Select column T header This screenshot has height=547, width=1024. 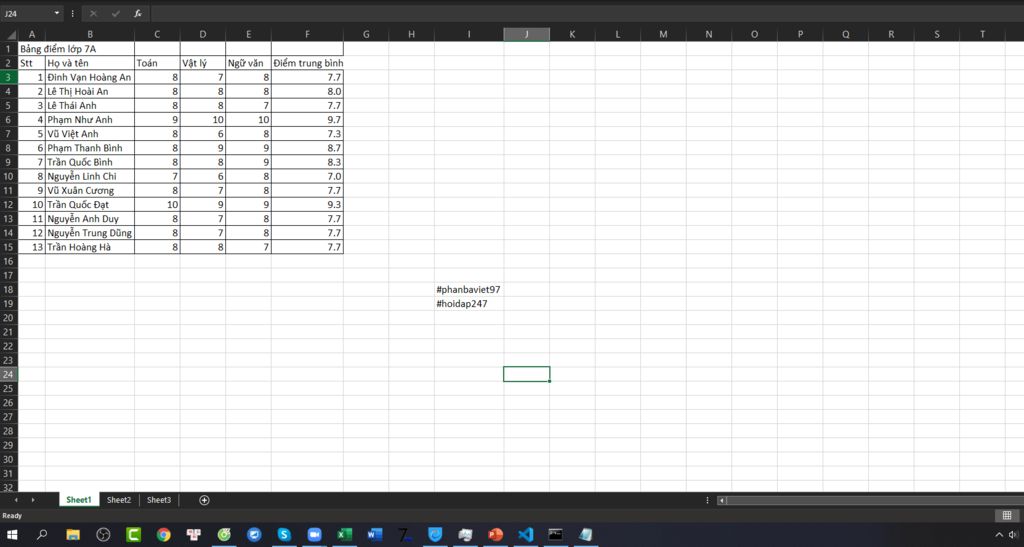pyautogui.click(x=982, y=35)
